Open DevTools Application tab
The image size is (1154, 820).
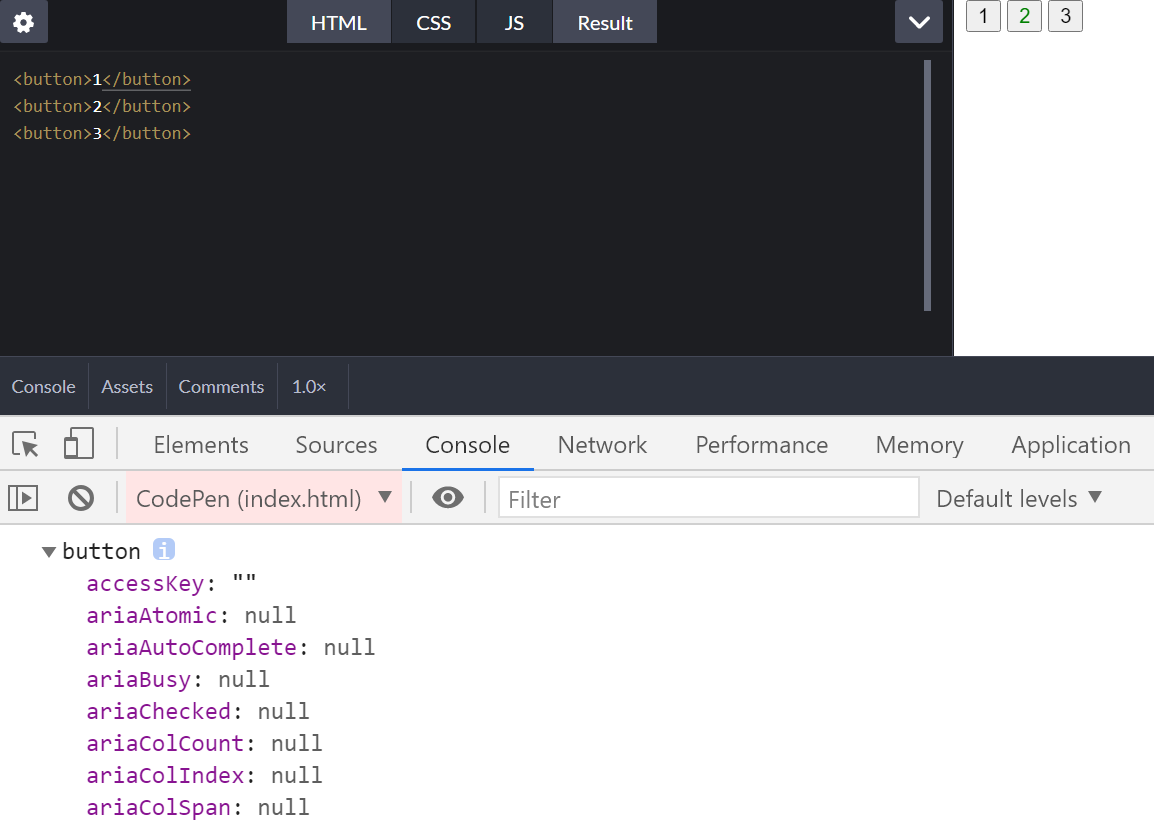[1071, 445]
